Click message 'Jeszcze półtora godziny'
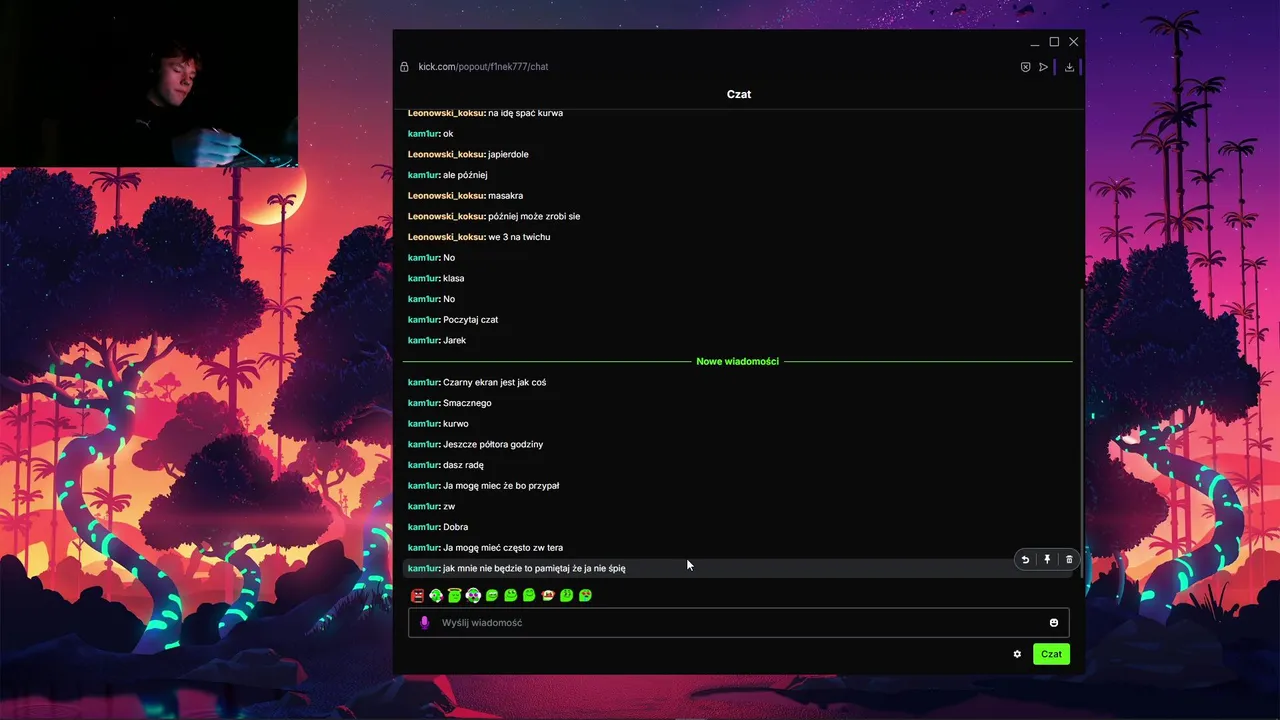Screen dimensions: 1280x720 493,444
